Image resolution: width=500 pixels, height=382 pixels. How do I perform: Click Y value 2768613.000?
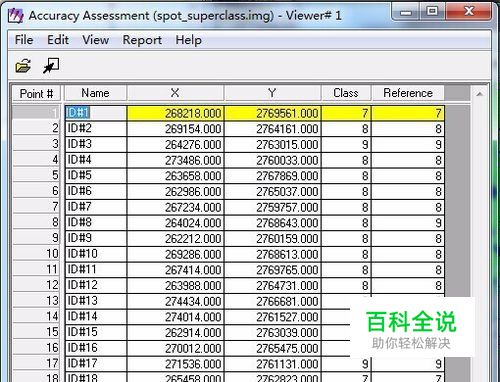tap(273, 254)
